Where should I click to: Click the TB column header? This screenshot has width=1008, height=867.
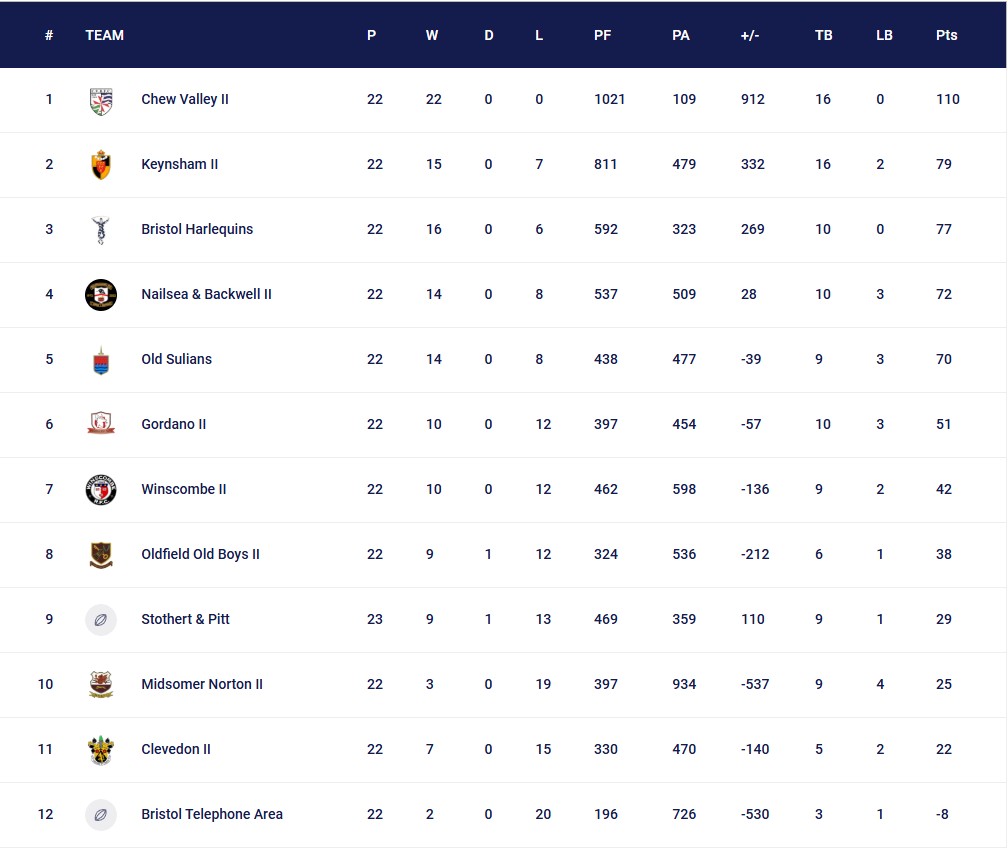823,35
